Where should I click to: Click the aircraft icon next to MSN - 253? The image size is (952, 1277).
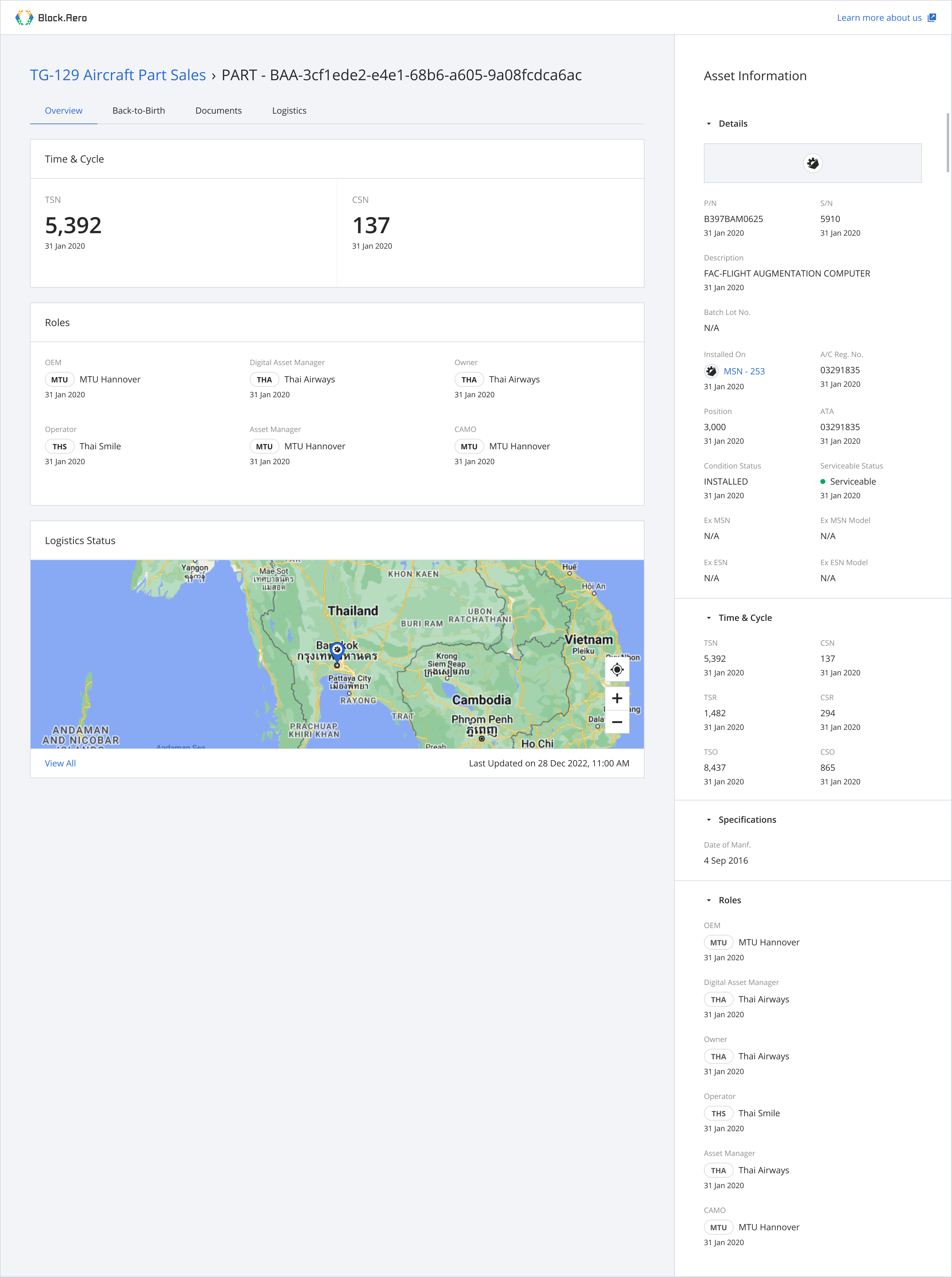pos(711,371)
